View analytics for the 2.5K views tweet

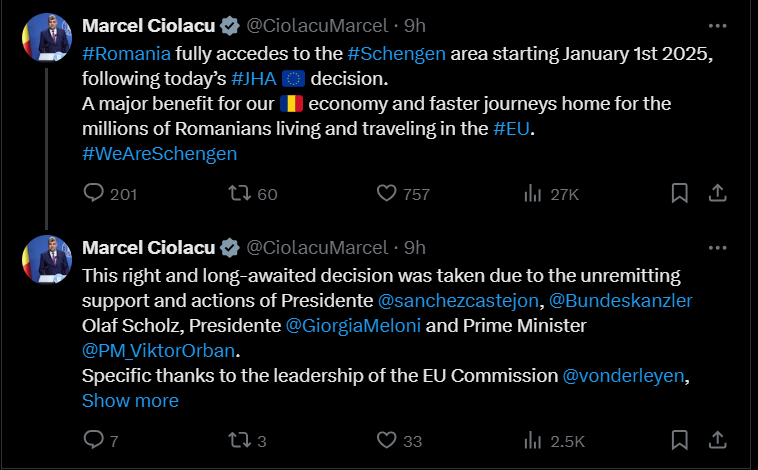pos(533,440)
